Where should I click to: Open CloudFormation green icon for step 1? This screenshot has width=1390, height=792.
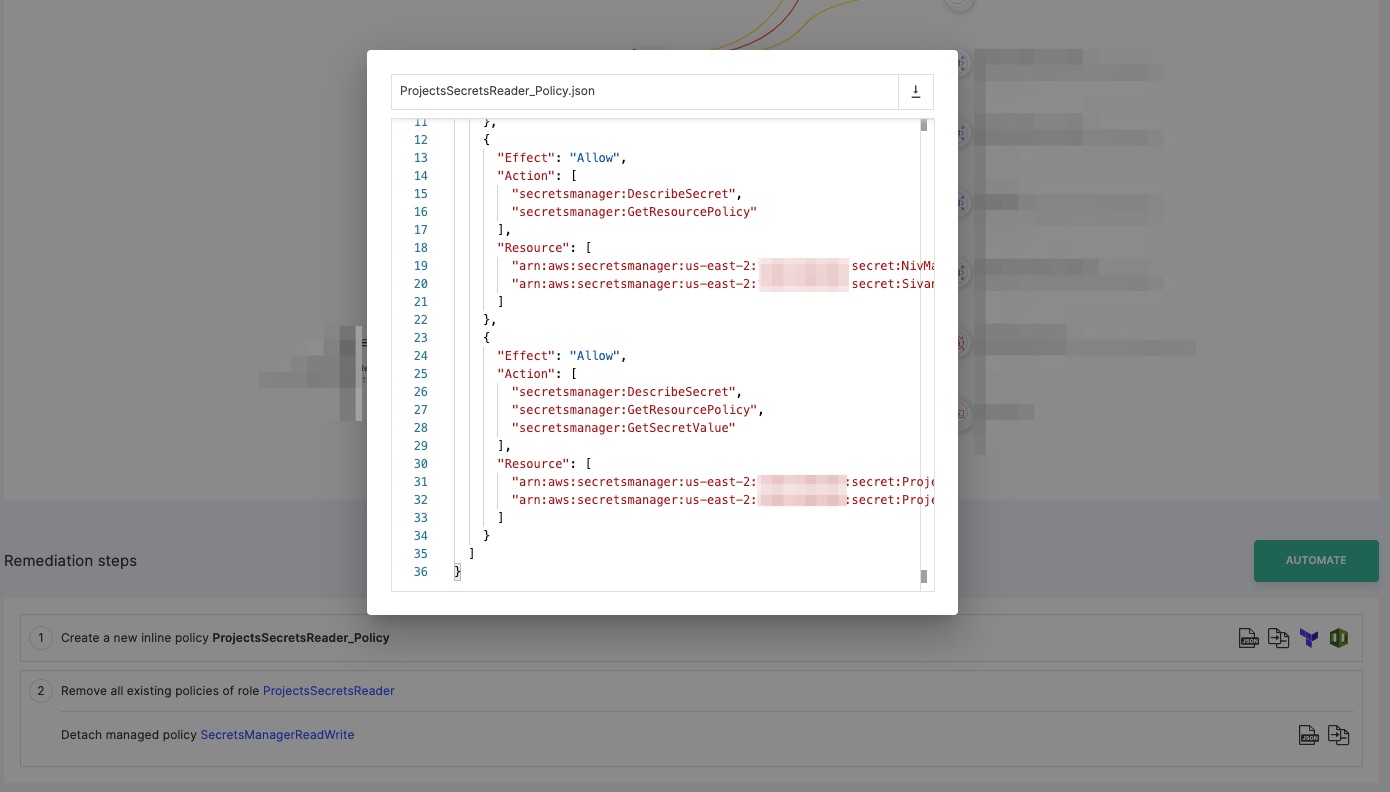click(x=1339, y=638)
